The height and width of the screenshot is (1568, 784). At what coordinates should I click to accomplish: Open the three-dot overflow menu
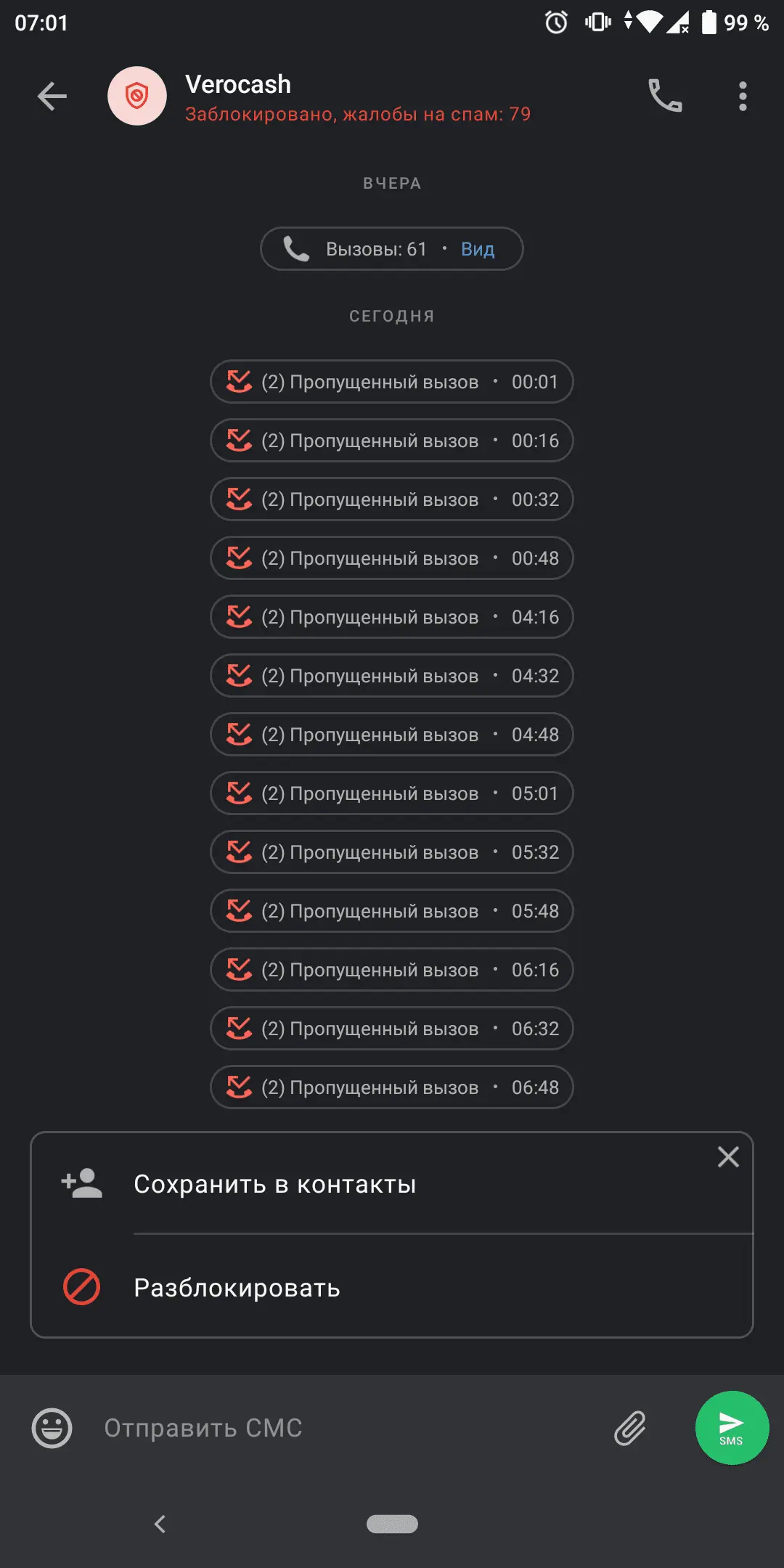click(x=742, y=96)
